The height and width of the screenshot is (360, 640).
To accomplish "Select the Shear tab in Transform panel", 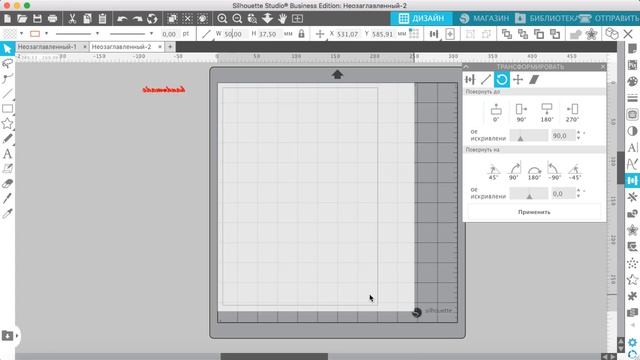I will click(x=534, y=80).
